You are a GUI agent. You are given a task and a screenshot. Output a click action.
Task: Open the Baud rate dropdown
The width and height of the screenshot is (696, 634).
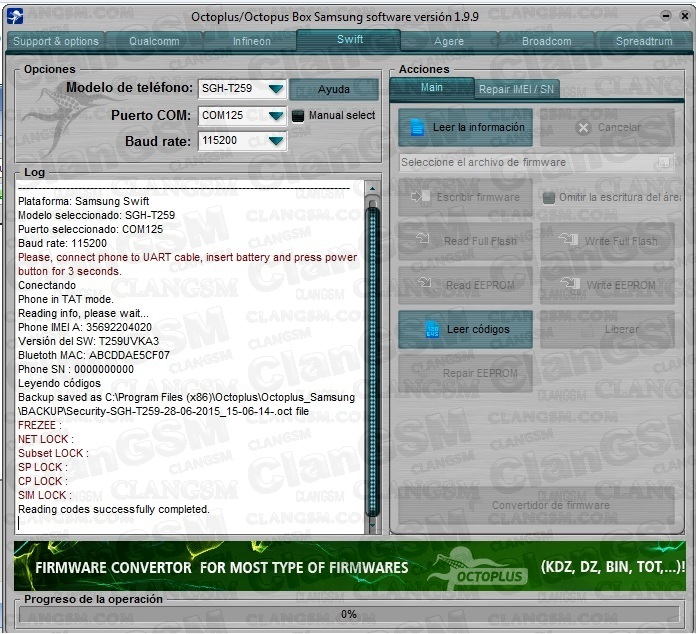[x=276, y=141]
